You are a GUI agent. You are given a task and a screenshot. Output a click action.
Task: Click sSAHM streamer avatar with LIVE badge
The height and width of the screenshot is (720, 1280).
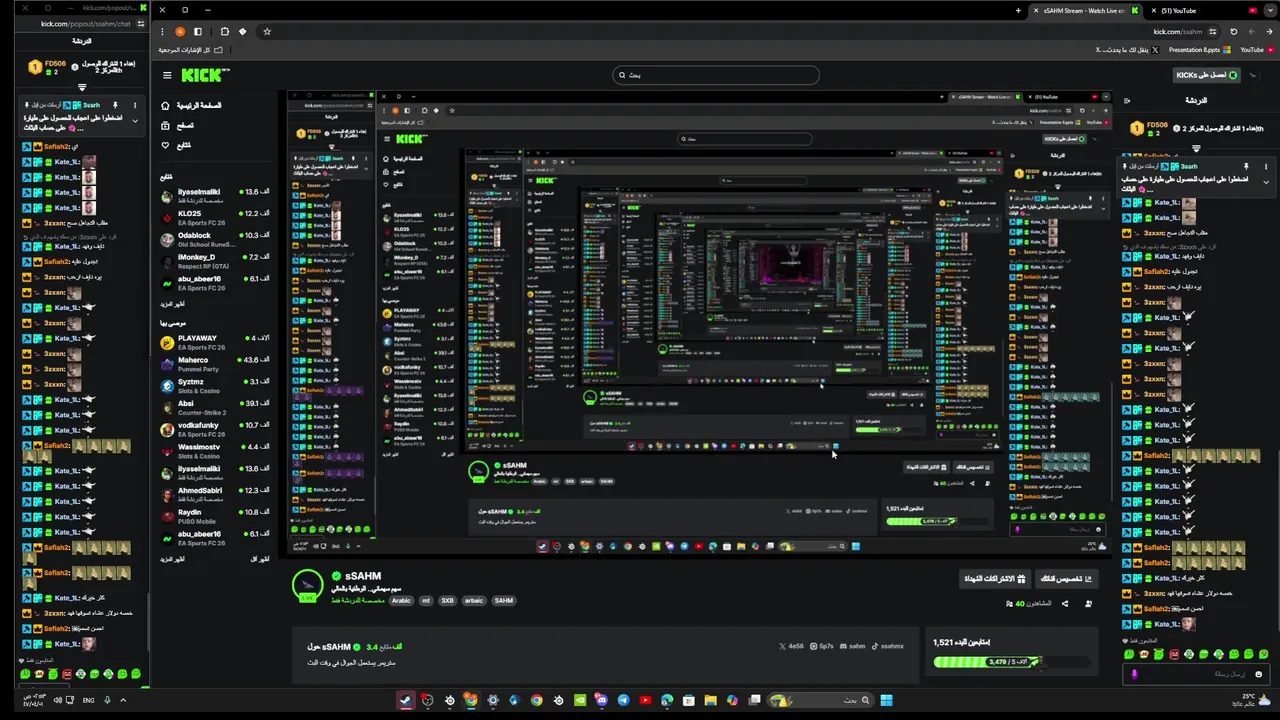coord(308,585)
